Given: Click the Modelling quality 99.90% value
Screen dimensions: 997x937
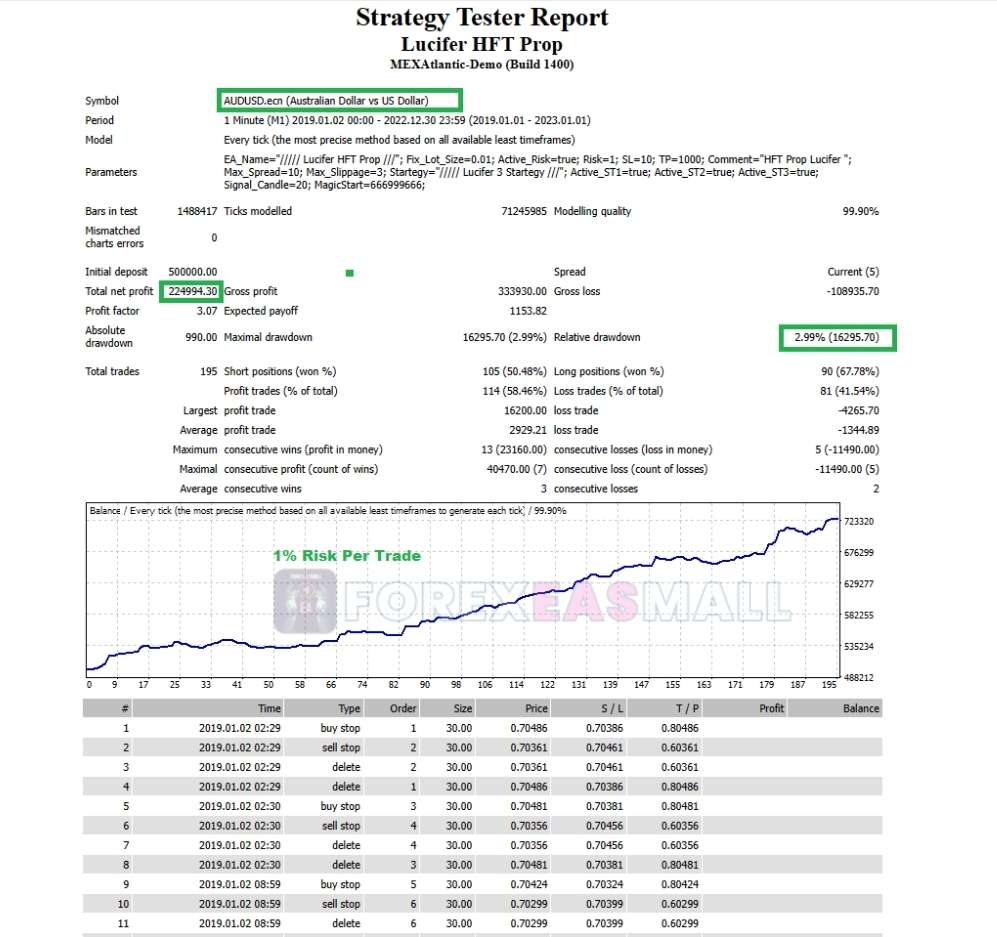Looking at the screenshot, I should click(x=860, y=211).
